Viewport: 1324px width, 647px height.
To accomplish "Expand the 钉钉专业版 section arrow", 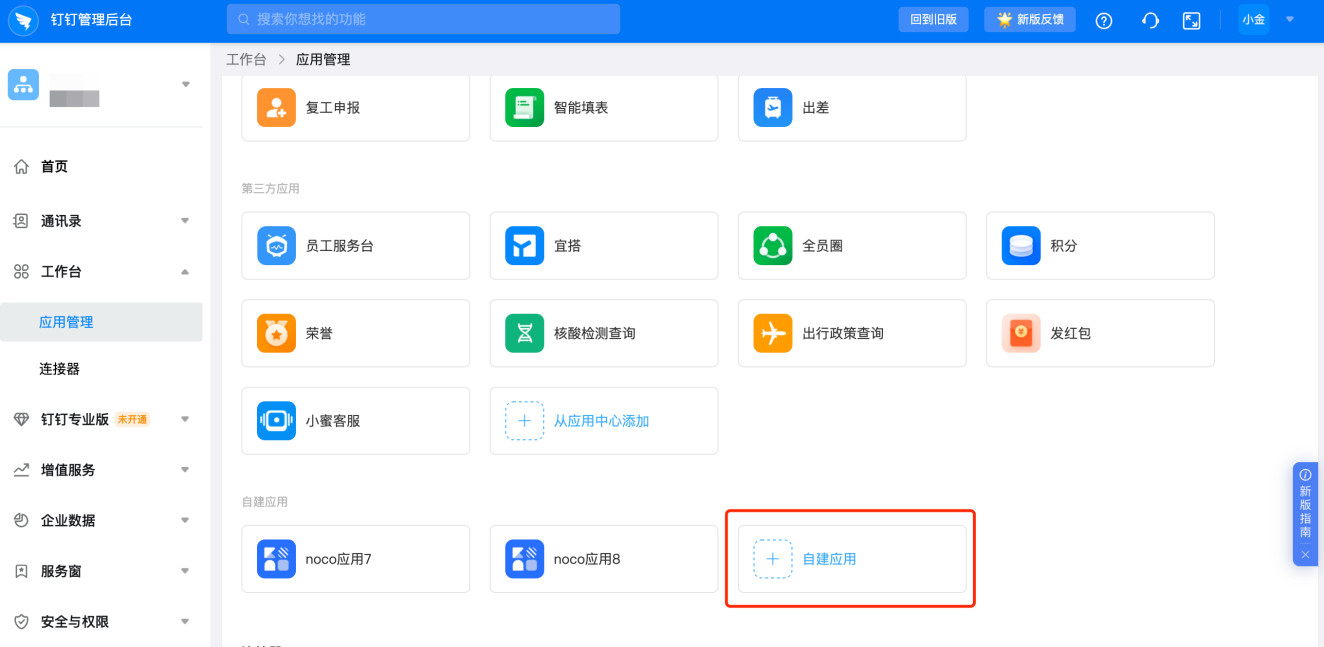I will 185,420.
